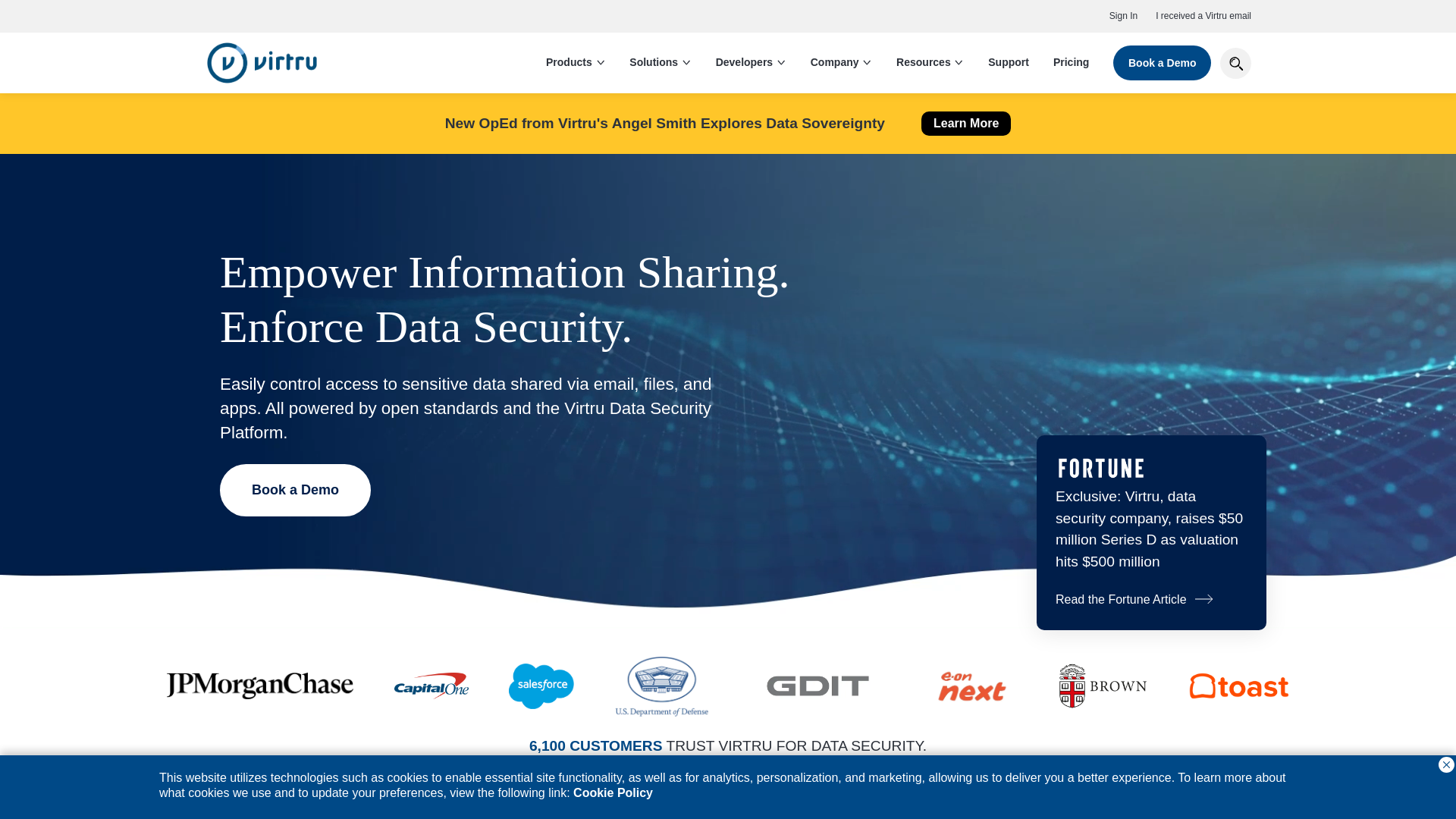Open the search magnifier icon

click(x=1235, y=63)
